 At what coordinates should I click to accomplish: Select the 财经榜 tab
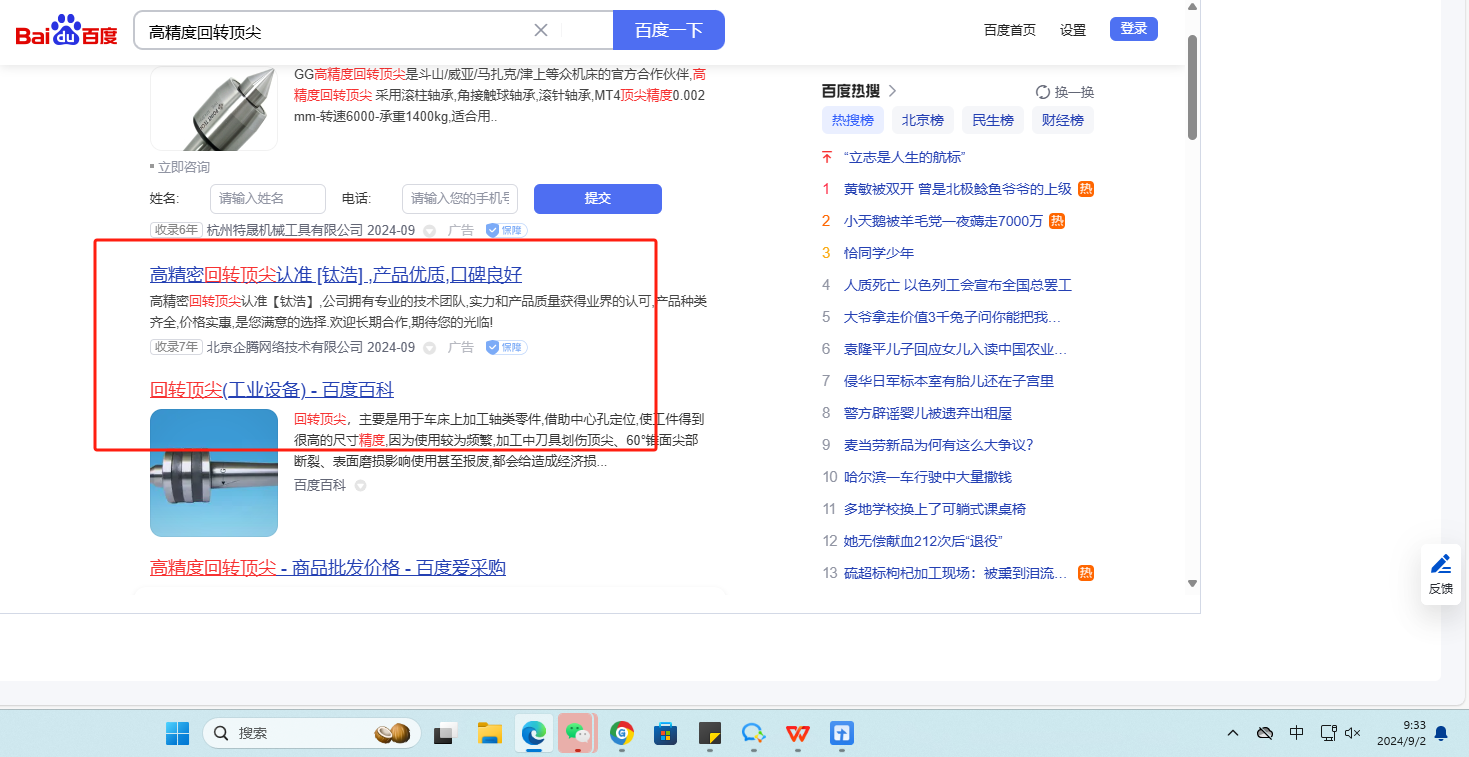click(x=1062, y=120)
